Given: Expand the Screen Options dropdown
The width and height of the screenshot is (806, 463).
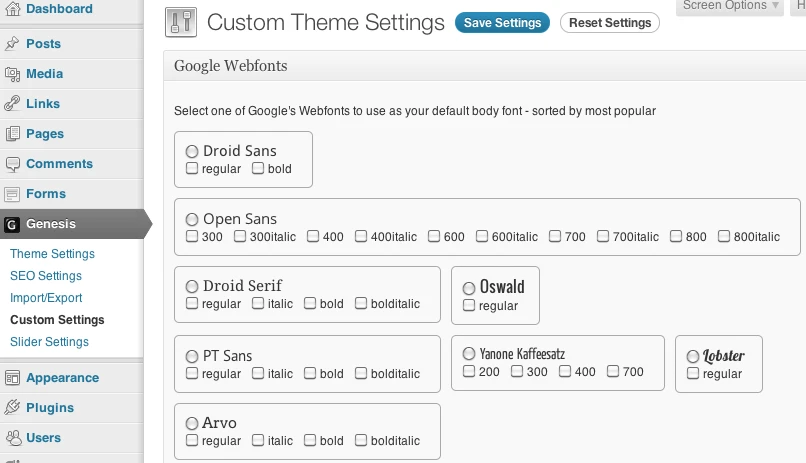Looking at the screenshot, I should [x=729, y=6].
